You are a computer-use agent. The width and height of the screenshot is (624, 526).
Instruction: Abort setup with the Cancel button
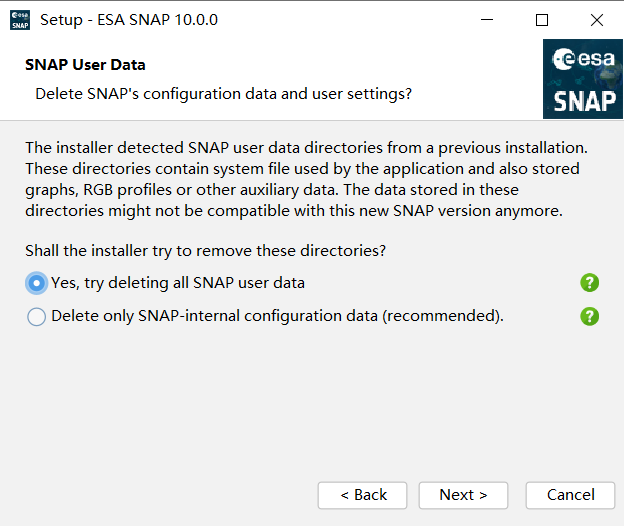click(x=570, y=495)
